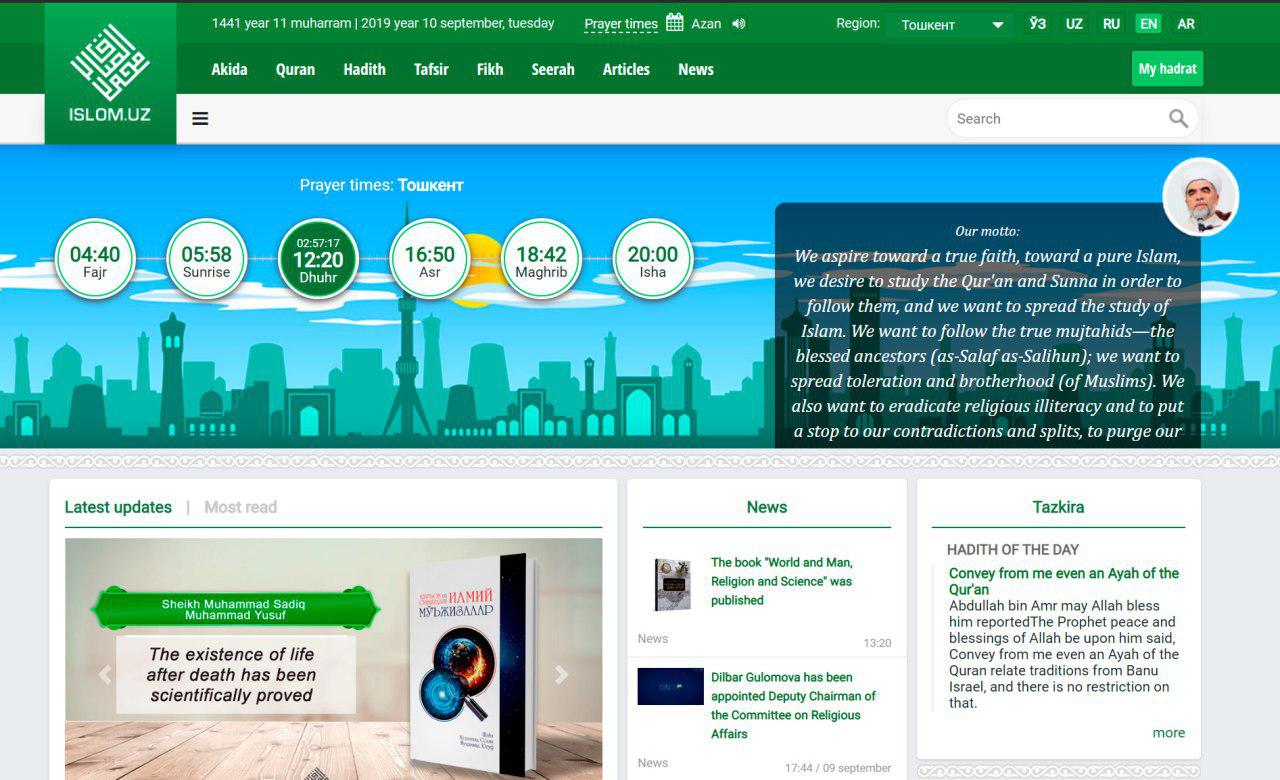Viewport: 1280px width, 780px height.
Task: Open the Quran menu item
Action: 295,70
